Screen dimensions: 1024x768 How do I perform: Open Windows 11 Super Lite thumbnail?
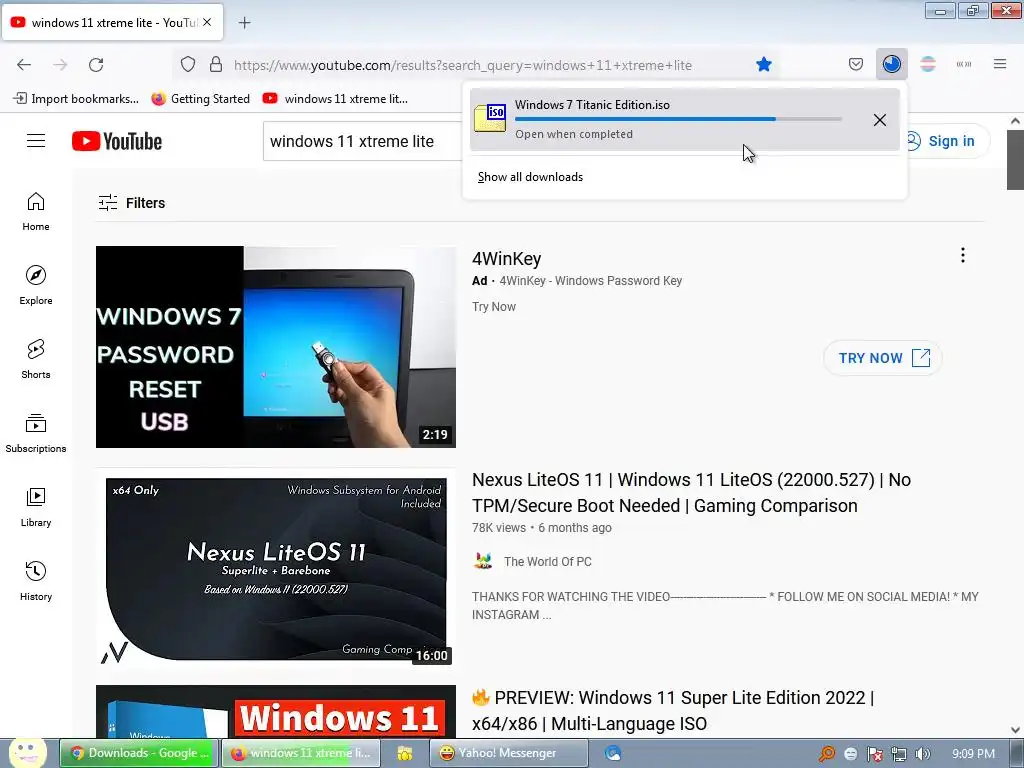pos(276,711)
